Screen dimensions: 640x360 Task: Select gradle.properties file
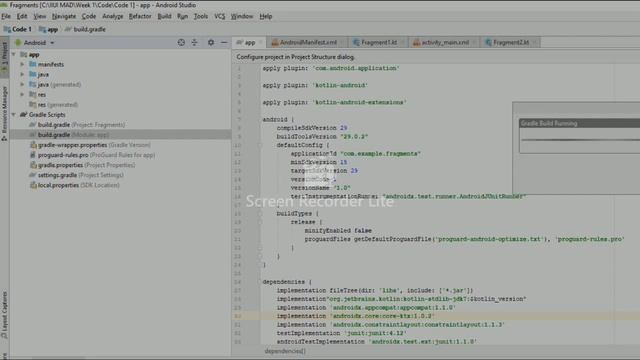tap(82, 165)
